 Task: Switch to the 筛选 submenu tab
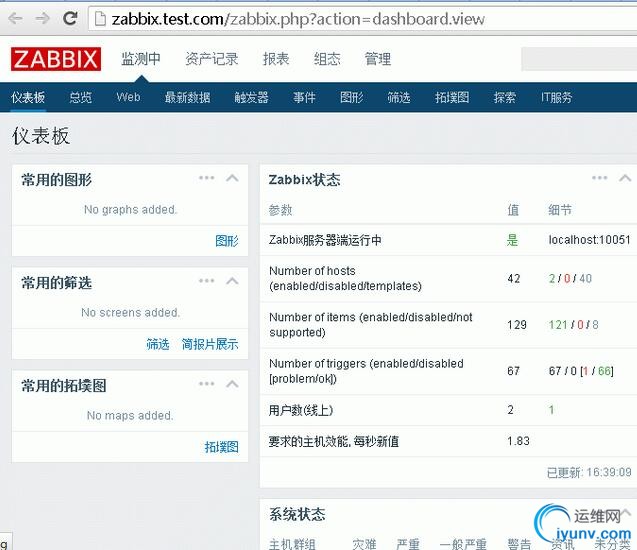399,97
